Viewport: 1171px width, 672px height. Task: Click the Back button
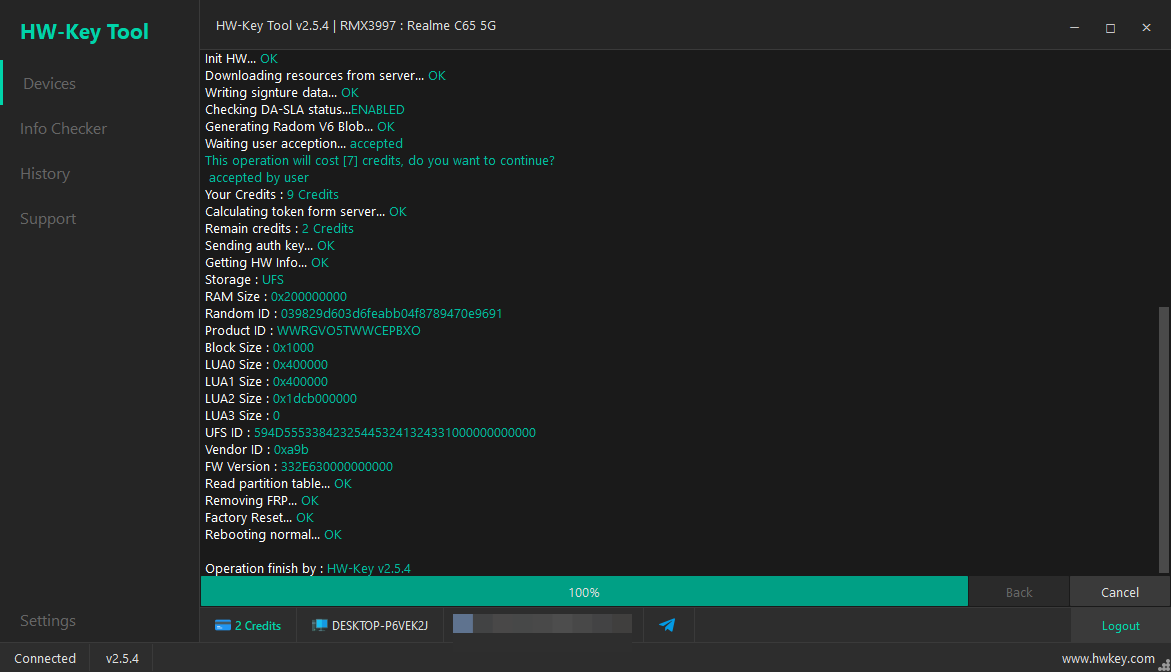click(1019, 592)
